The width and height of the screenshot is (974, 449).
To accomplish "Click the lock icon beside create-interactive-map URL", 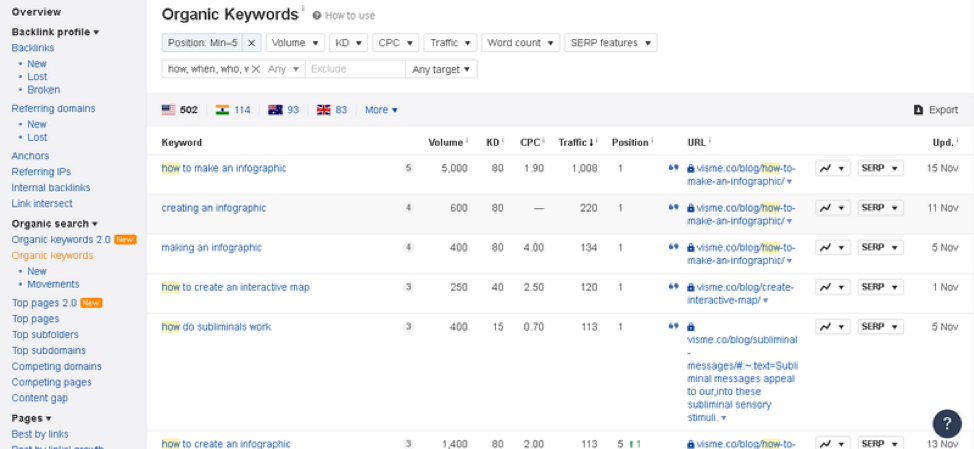I will click(x=691, y=287).
